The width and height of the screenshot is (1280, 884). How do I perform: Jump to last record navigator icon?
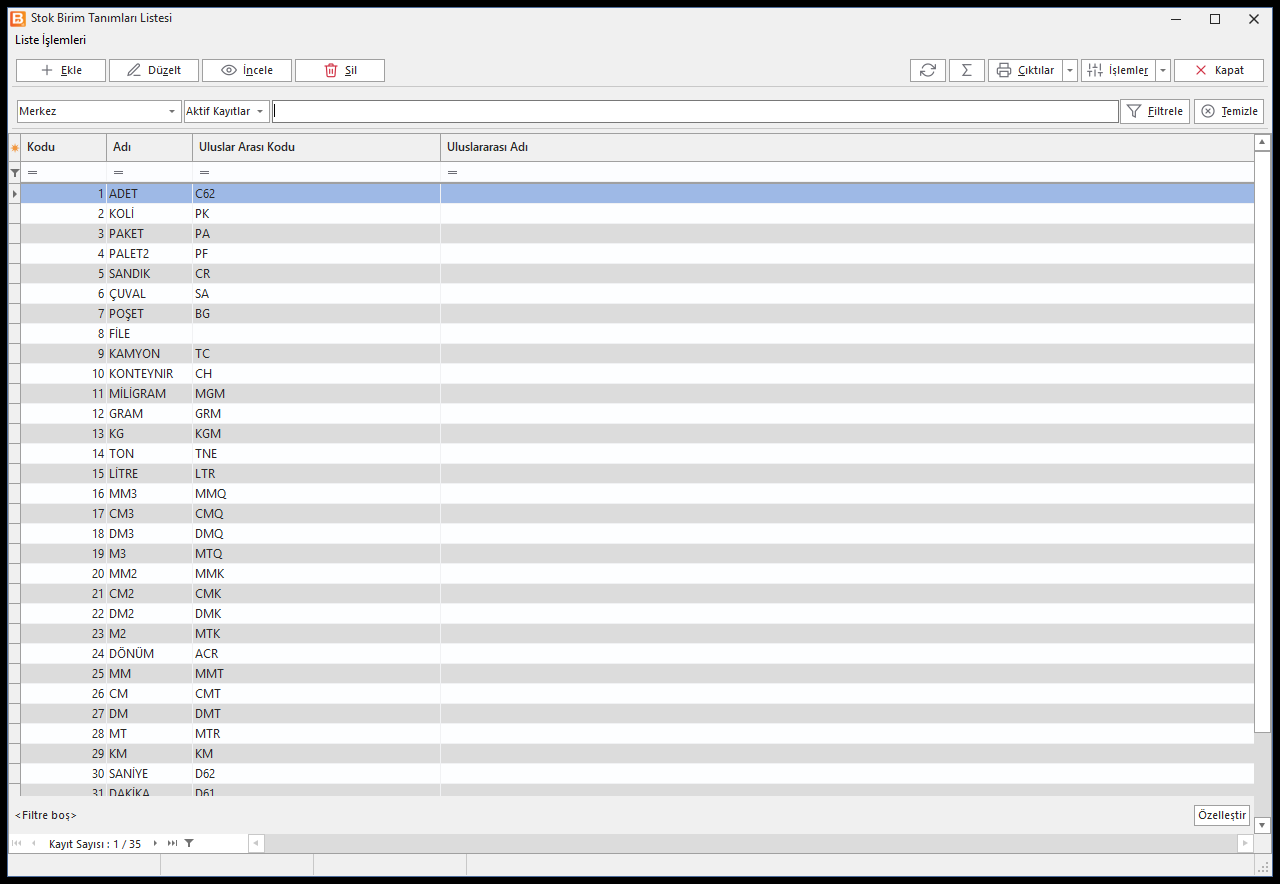click(172, 843)
